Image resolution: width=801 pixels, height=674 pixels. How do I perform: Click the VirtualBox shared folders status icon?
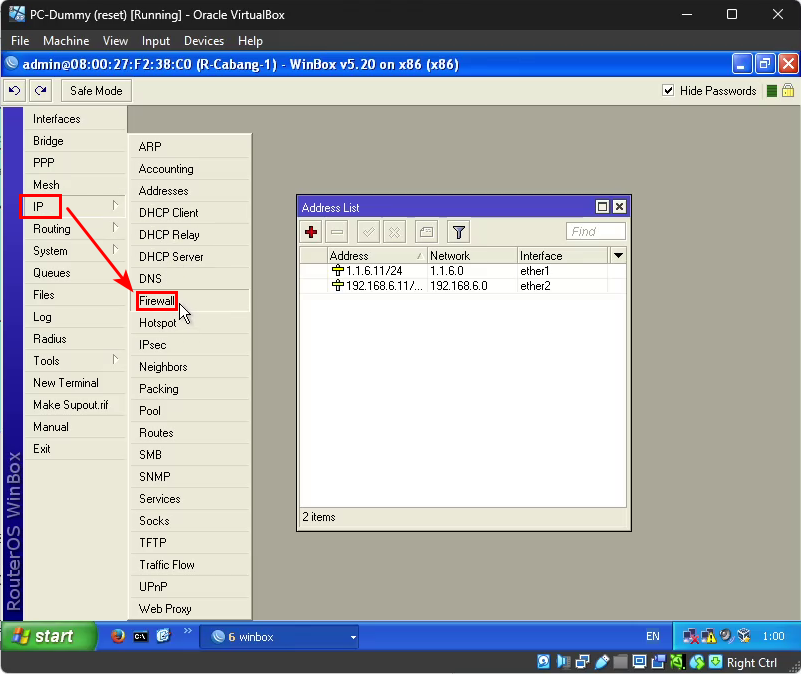620,662
